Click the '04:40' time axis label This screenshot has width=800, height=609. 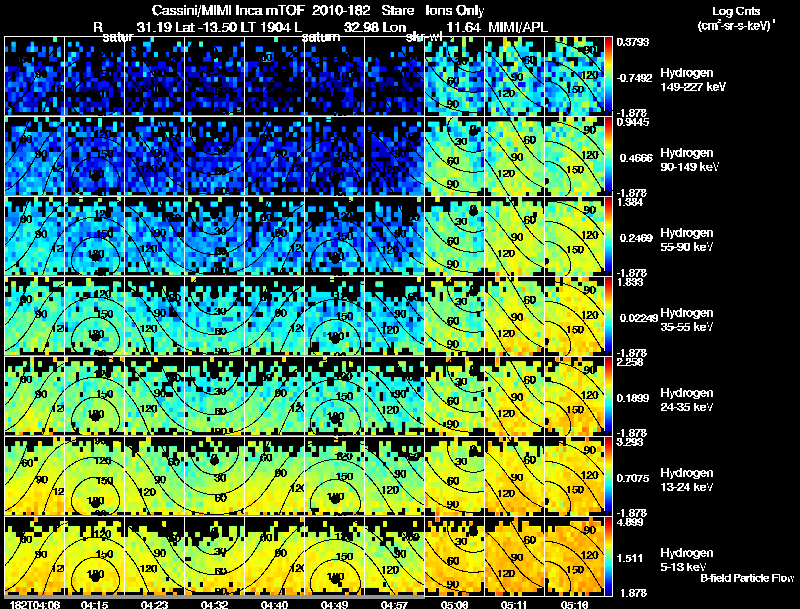(x=274, y=605)
